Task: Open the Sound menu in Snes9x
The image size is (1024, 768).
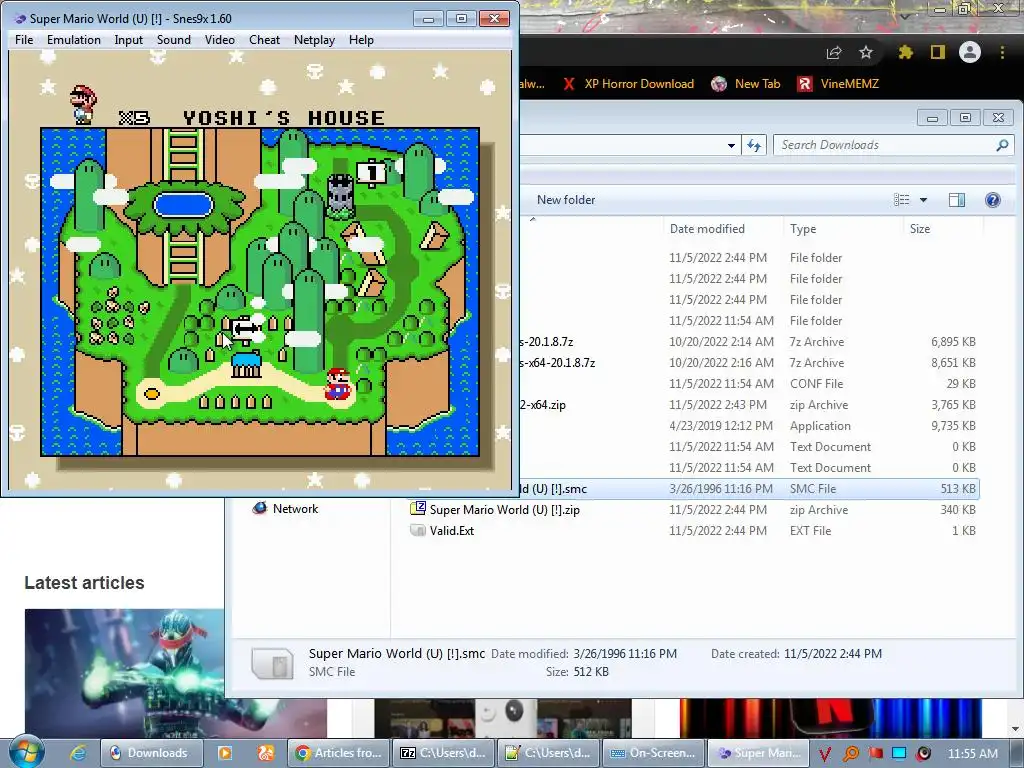Action: pos(174,40)
